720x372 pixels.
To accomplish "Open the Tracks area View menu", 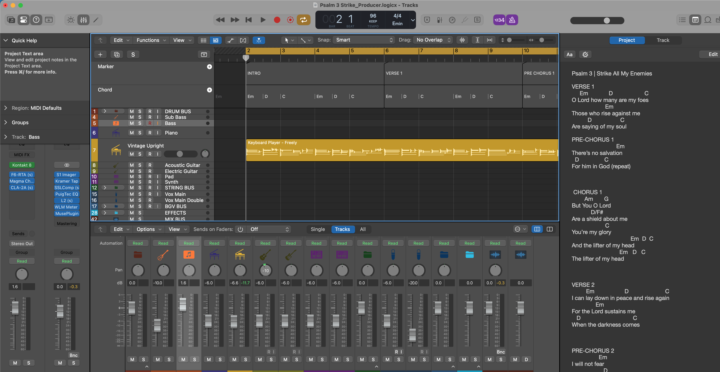I will [182, 40].
